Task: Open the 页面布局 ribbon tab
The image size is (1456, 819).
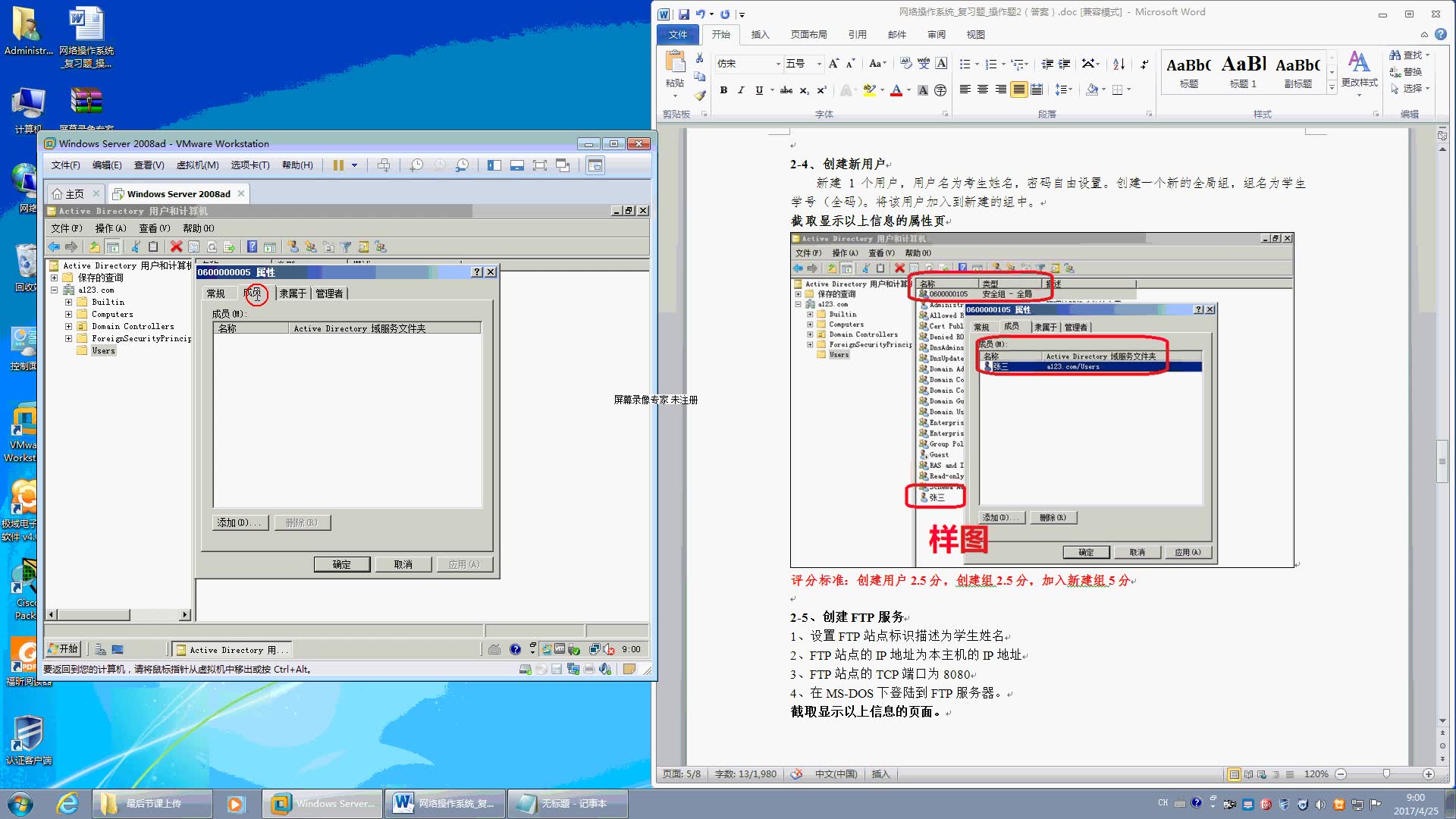Action: (808, 35)
